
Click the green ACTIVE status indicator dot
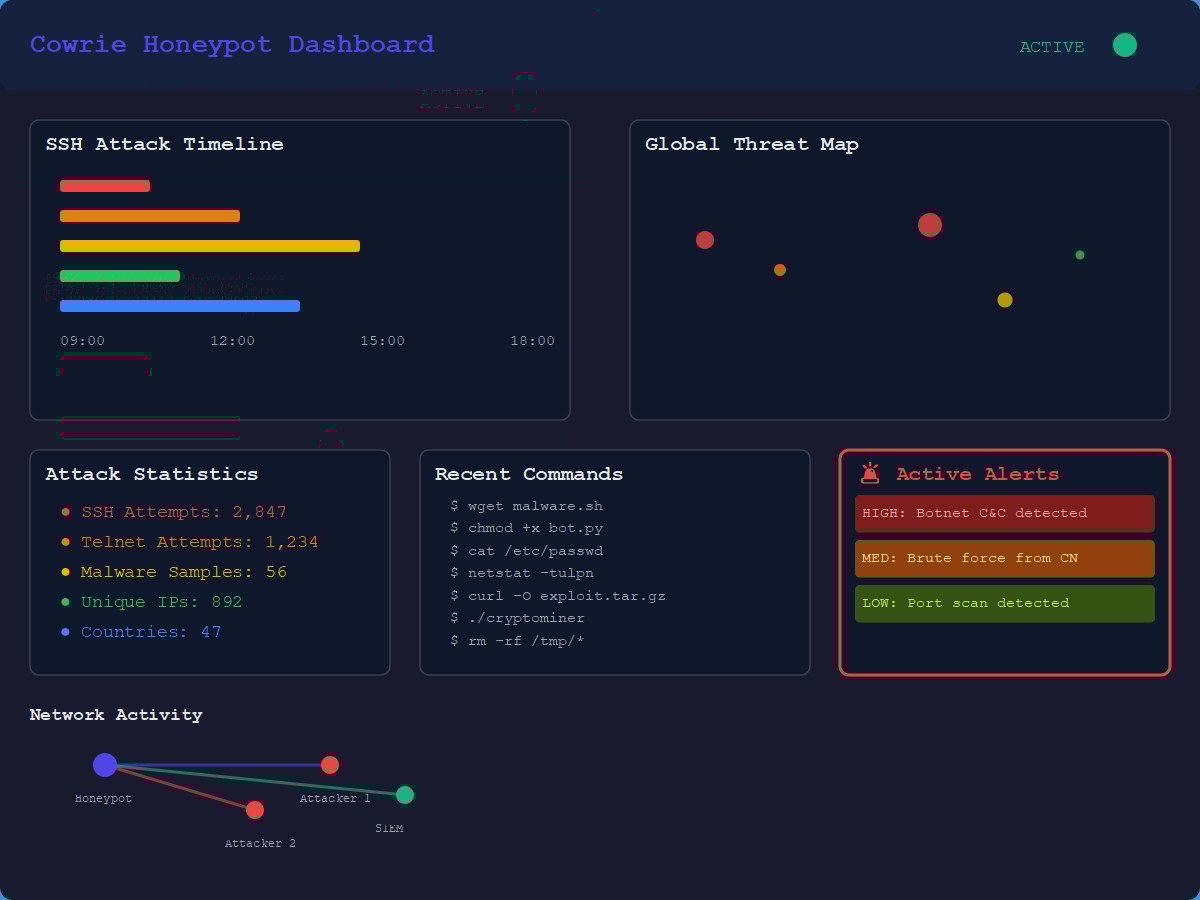click(x=1124, y=45)
